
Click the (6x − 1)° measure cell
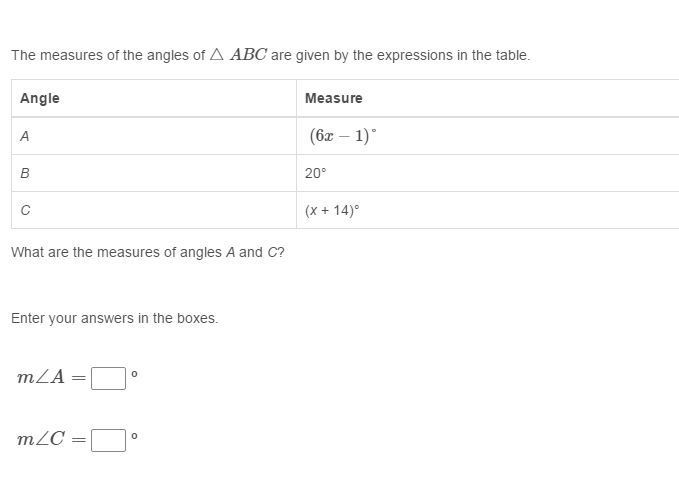(342, 136)
